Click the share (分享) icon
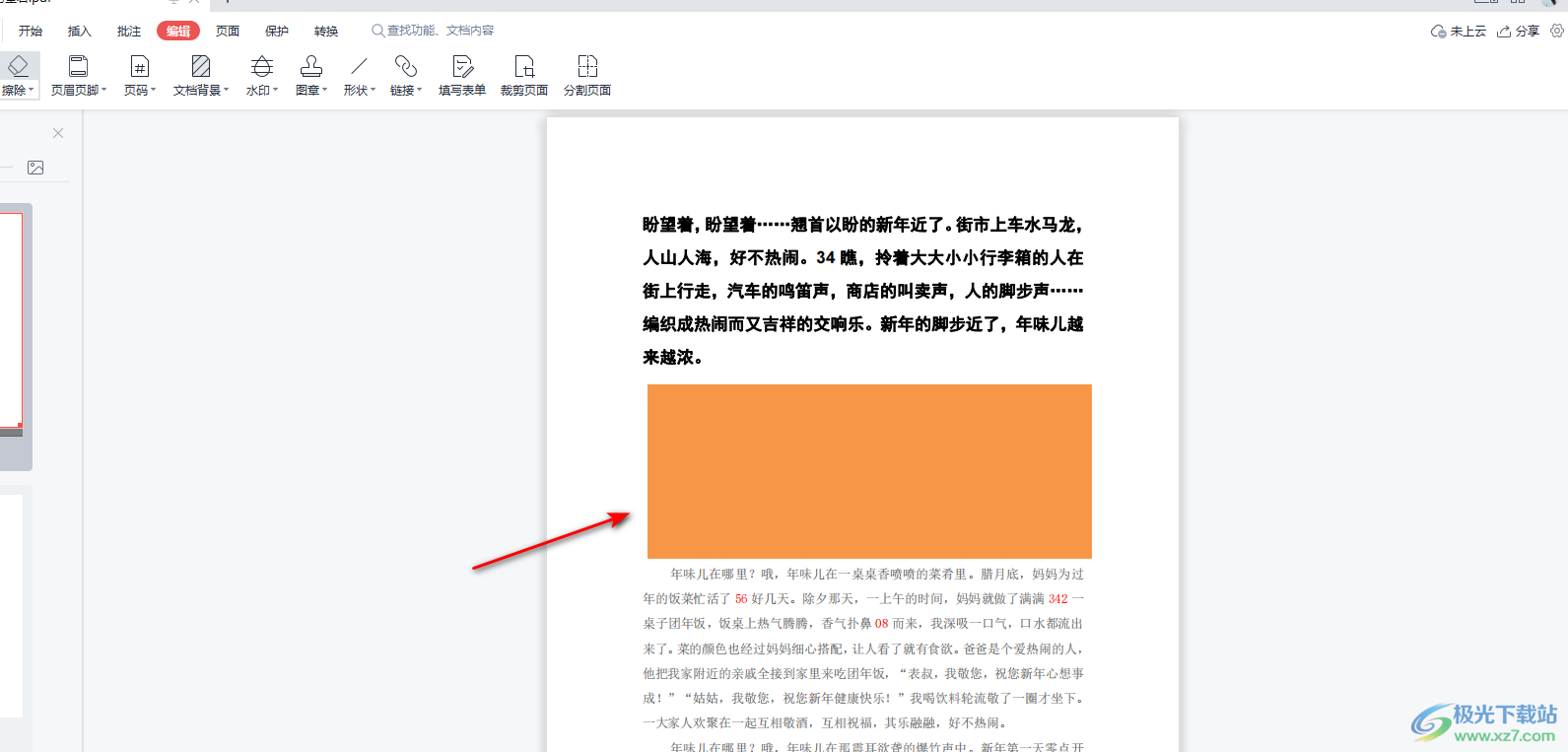The image size is (1568, 752). [x=1504, y=32]
